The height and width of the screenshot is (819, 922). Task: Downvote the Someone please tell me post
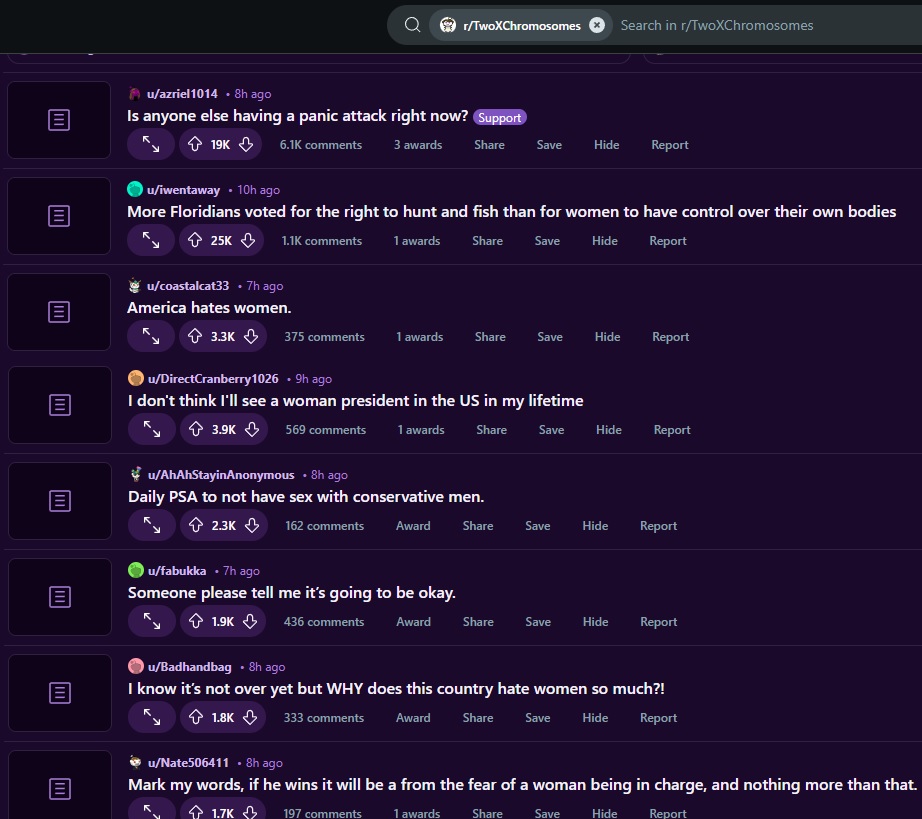click(x=250, y=621)
